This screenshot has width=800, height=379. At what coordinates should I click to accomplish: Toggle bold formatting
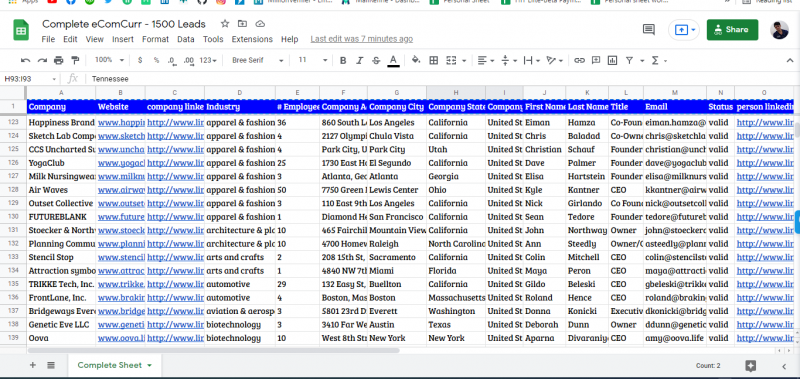[x=343, y=60]
